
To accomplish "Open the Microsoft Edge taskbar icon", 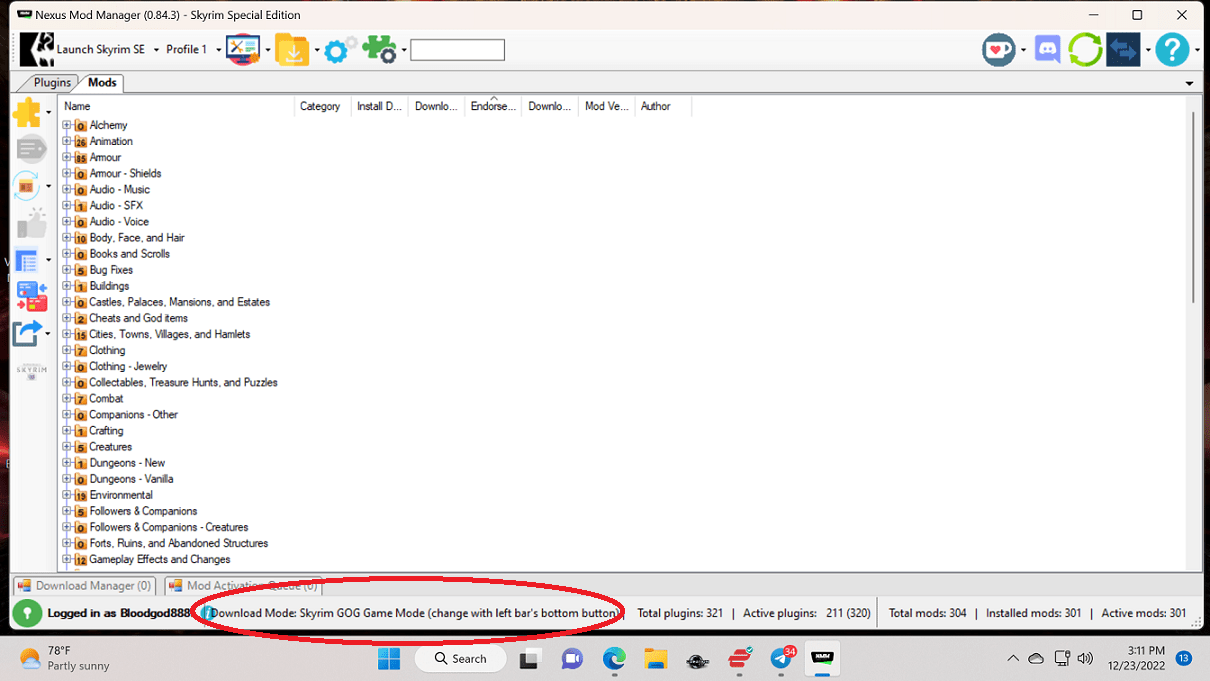I will pyautogui.click(x=613, y=659).
